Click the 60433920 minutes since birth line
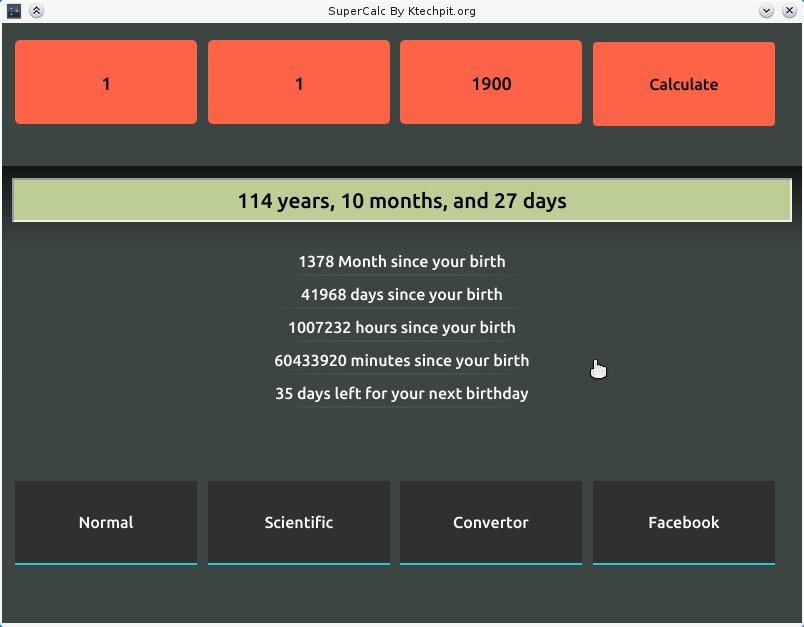 [x=402, y=360]
